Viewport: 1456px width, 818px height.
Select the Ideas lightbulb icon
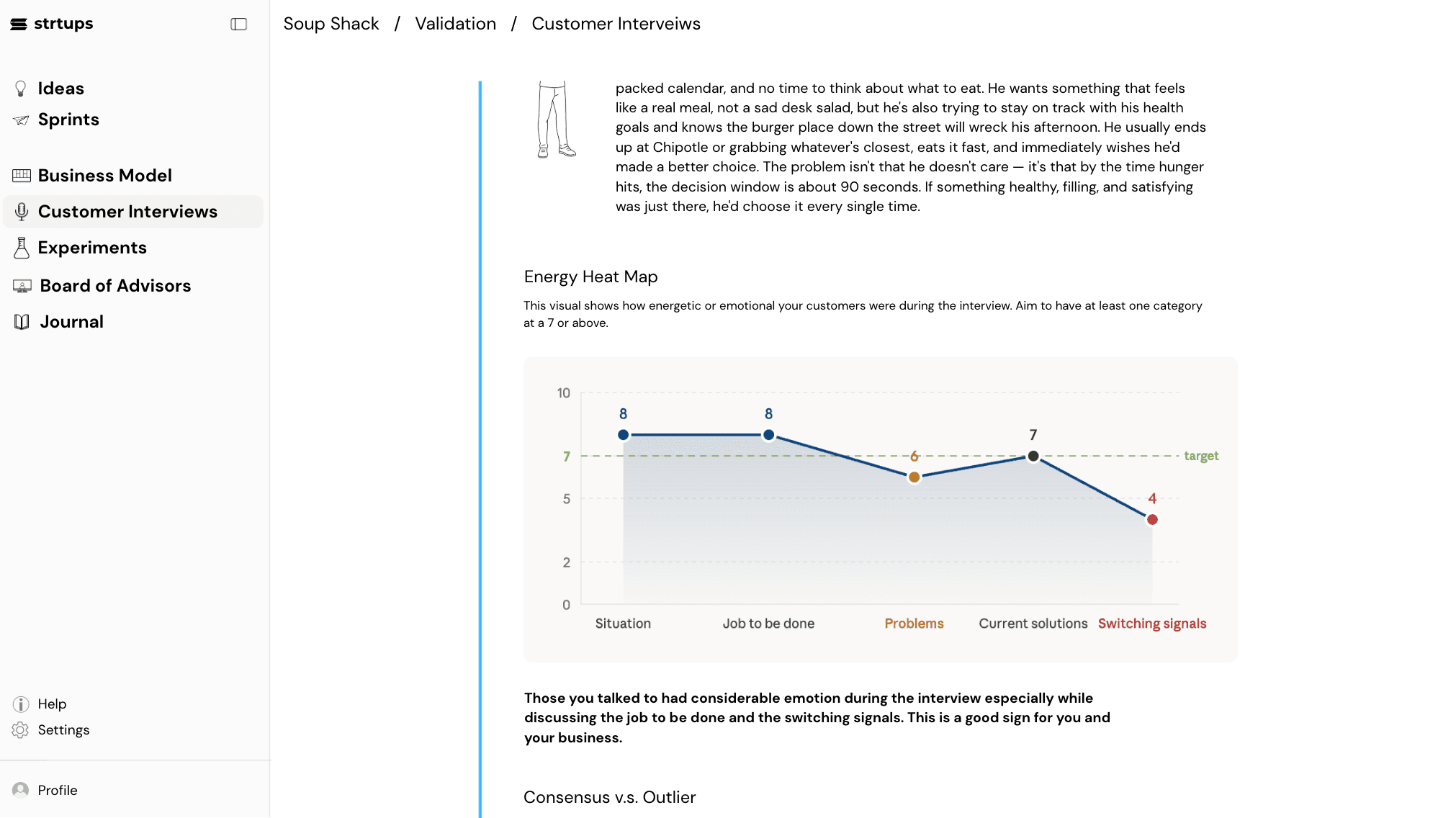click(22, 88)
